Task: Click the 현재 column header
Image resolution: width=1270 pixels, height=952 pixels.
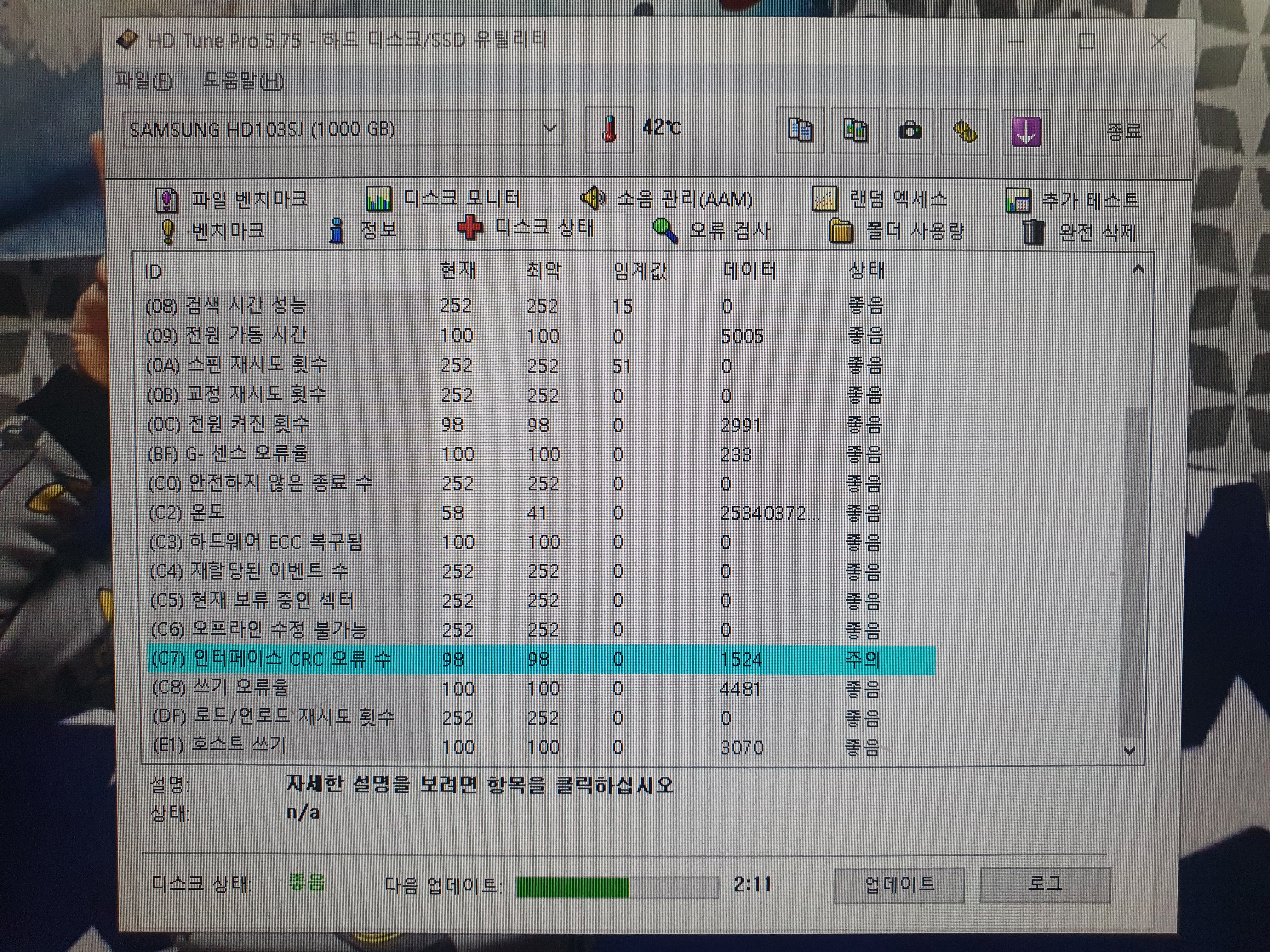Action: point(458,270)
